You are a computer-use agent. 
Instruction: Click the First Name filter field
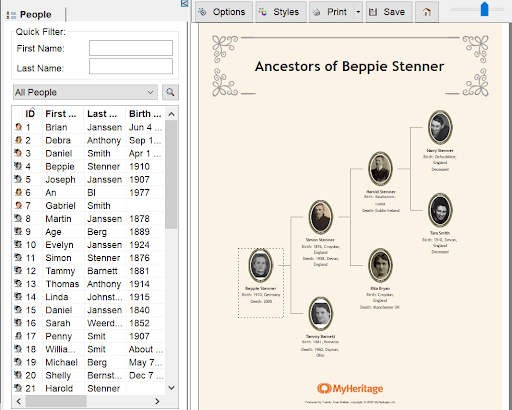coord(131,48)
